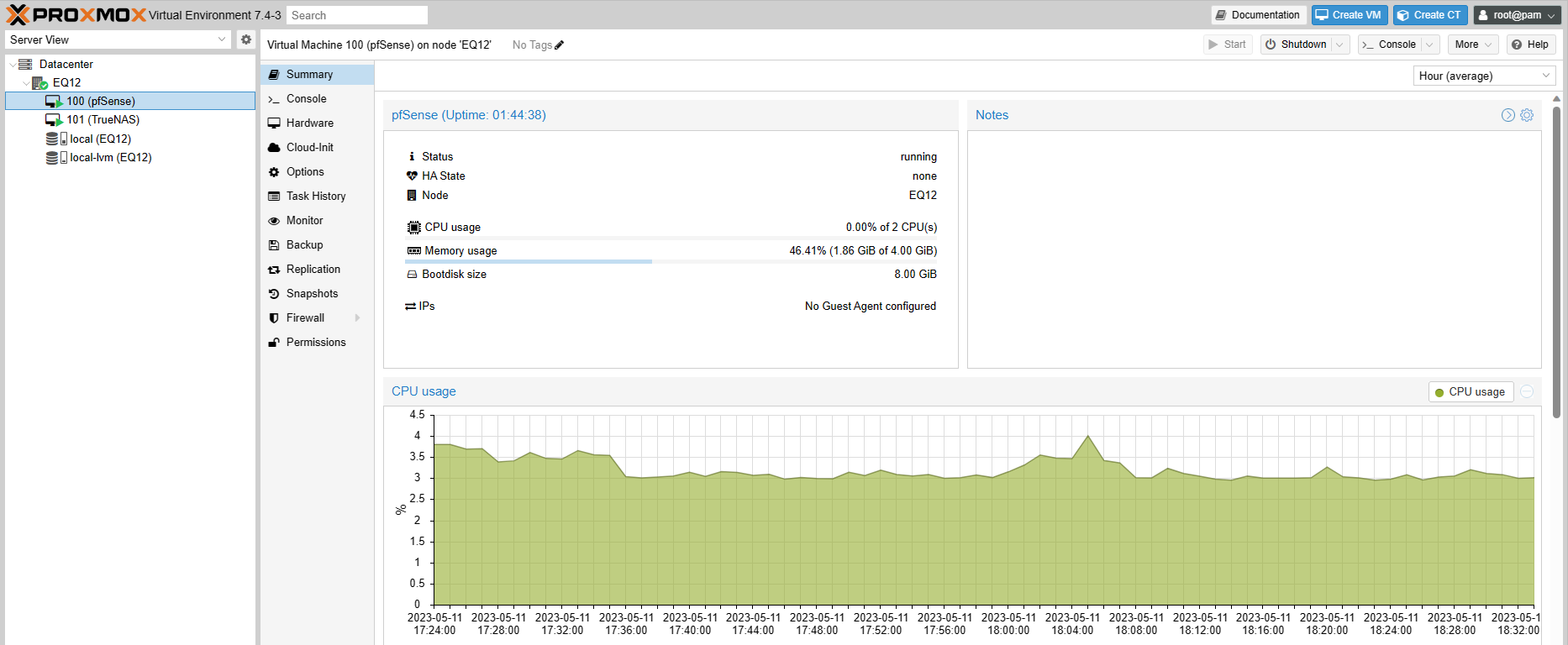The image size is (1568, 645).
Task: Open the Options tab
Action: pyautogui.click(x=317, y=171)
